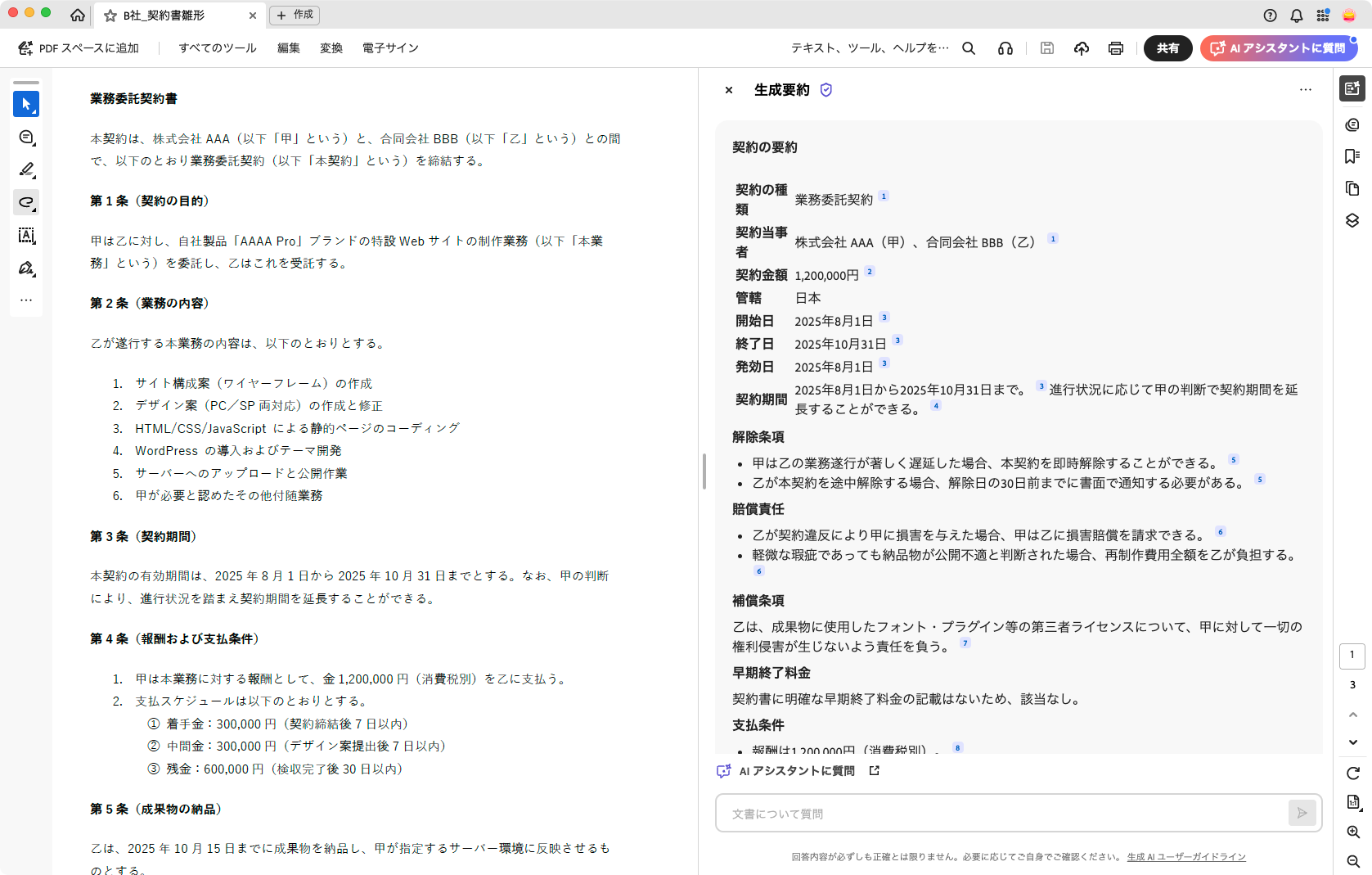Open the 電子サイン menu
1372x875 pixels.
tap(390, 48)
